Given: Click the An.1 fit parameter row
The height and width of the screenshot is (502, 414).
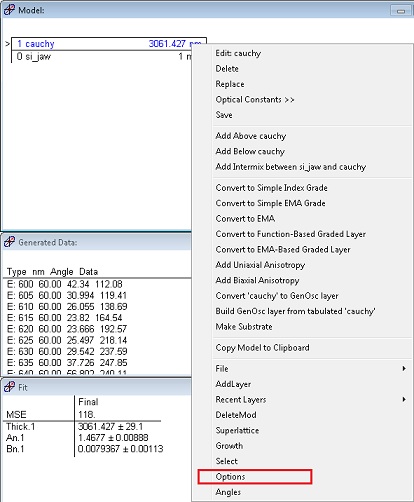Looking at the screenshot, I should coord(77,438).
